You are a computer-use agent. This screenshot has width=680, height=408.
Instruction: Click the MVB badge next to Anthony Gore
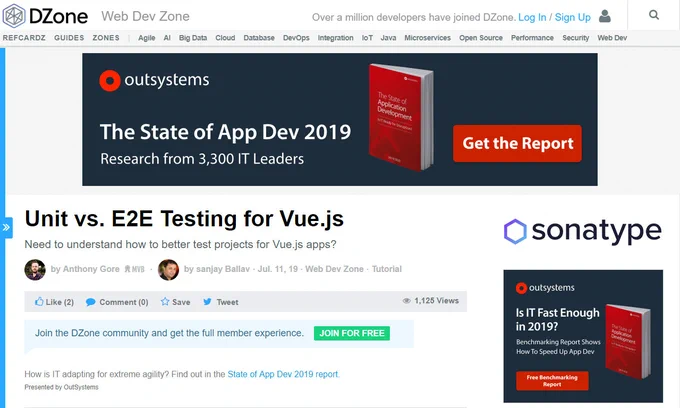coord(134,269)
